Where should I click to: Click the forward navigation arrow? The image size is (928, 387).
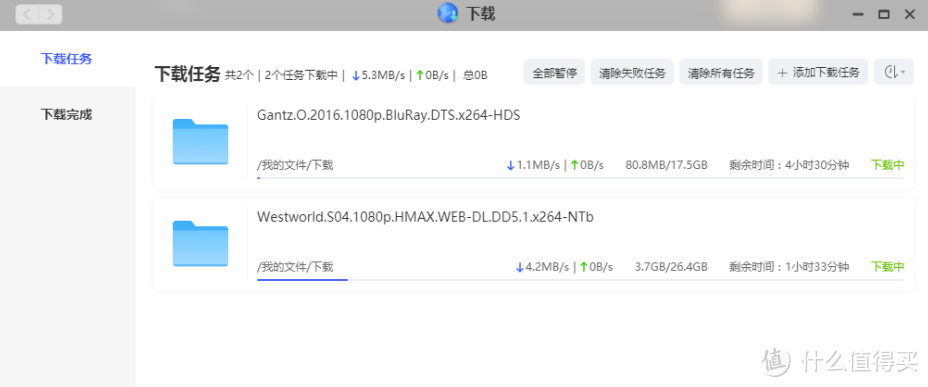50,14
